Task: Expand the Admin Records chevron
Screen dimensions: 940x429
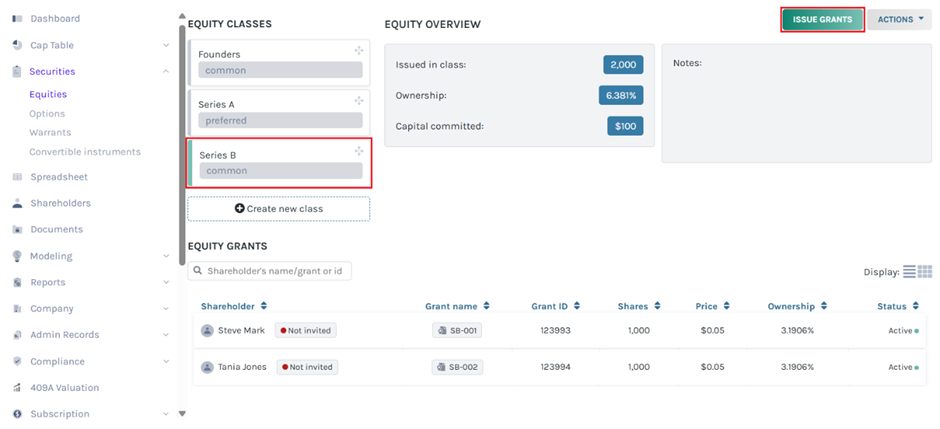Action: [x=166, y=335]
